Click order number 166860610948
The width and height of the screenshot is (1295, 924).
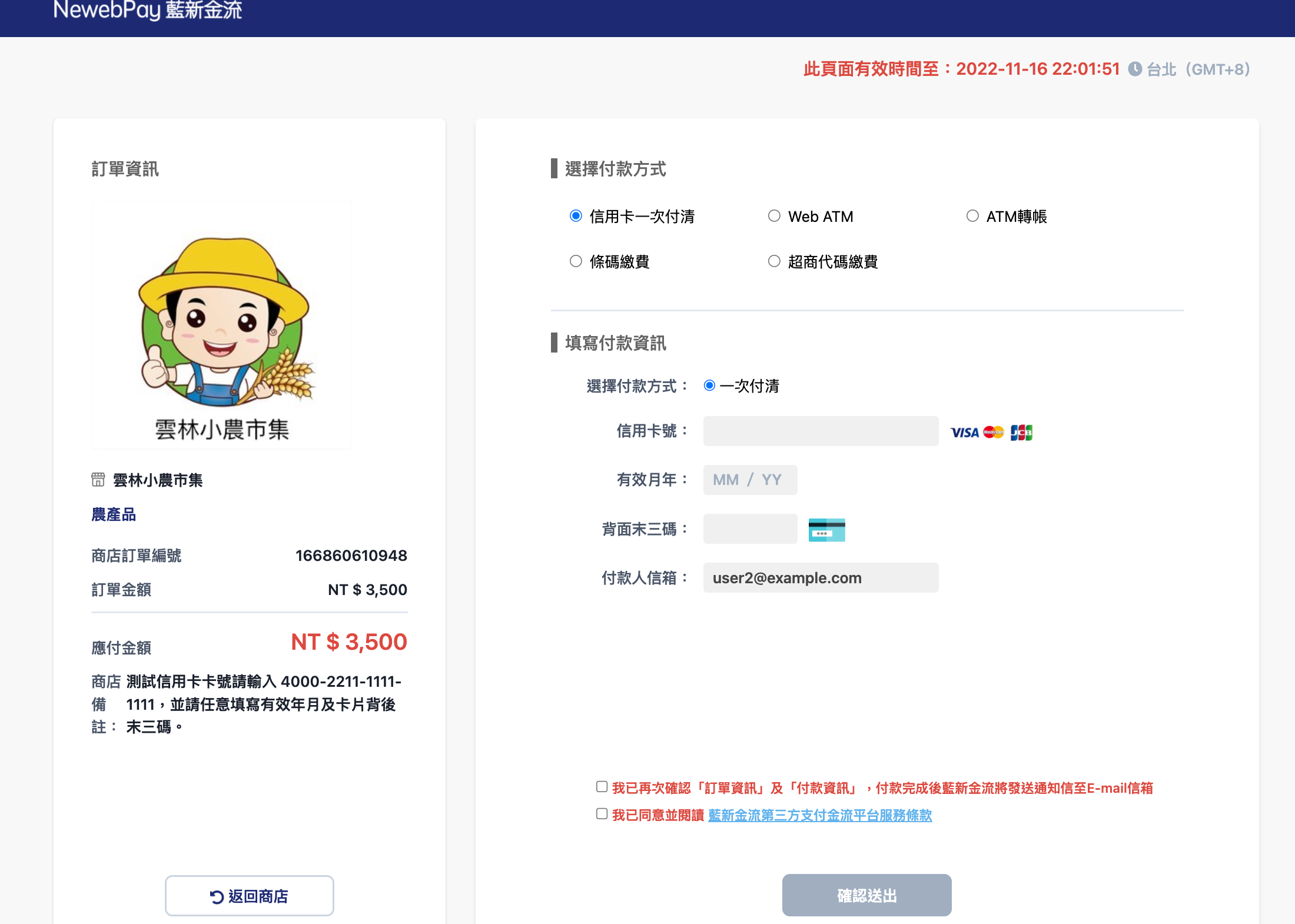click(351, 556)
